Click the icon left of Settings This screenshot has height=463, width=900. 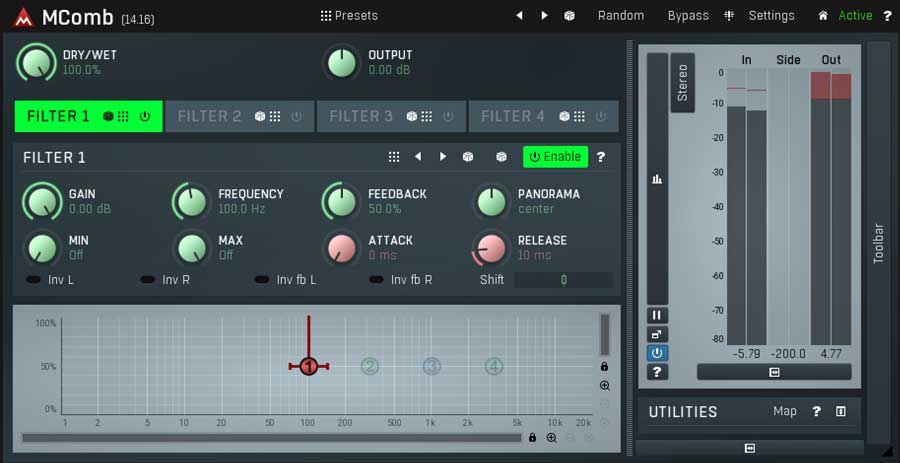(729, 15)
